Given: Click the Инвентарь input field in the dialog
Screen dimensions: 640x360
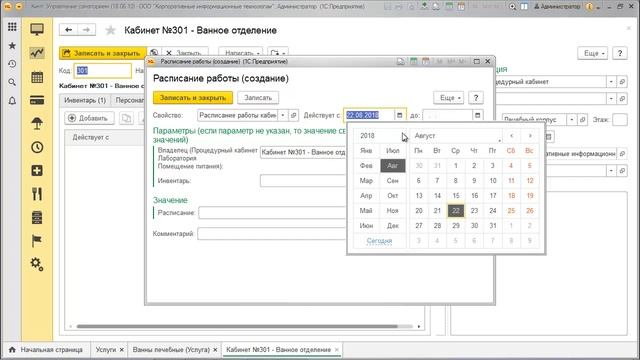Looking at the screenshot, I should click(303, 181).
